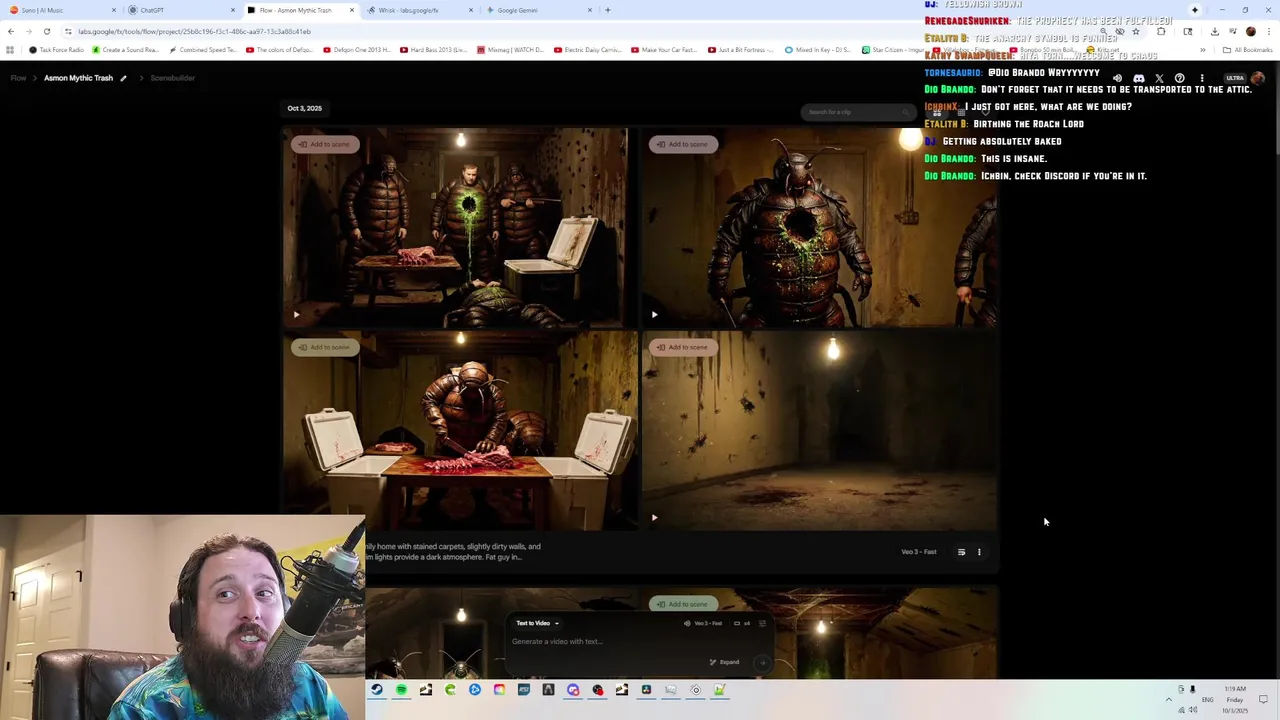The width and height of the screenshot is (1280, 720).
Task: Play the three-roach butcher clip
Action: (296, 314)
